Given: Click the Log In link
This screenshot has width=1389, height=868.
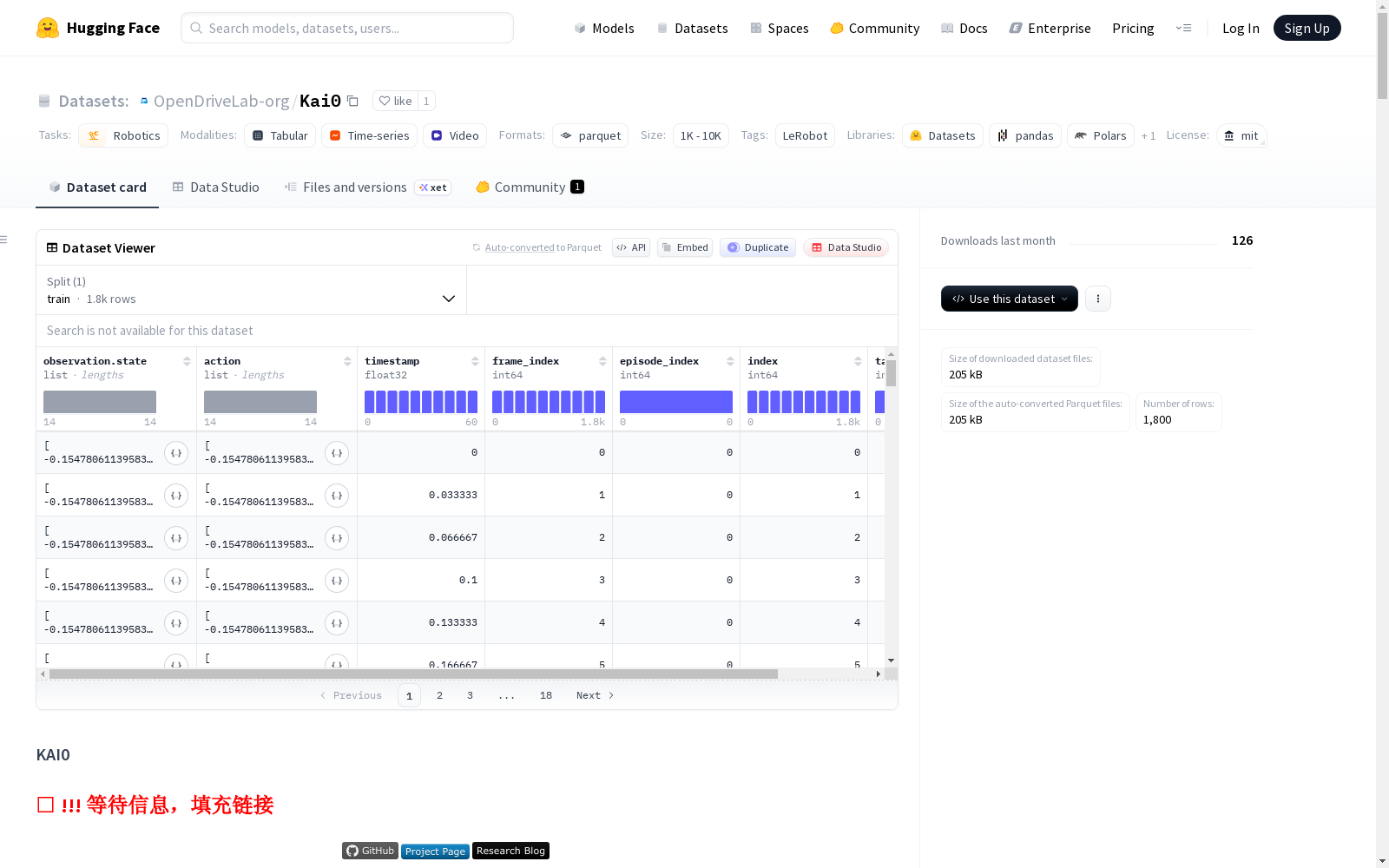Looking at the screenshot, I should click(1241, 28).
